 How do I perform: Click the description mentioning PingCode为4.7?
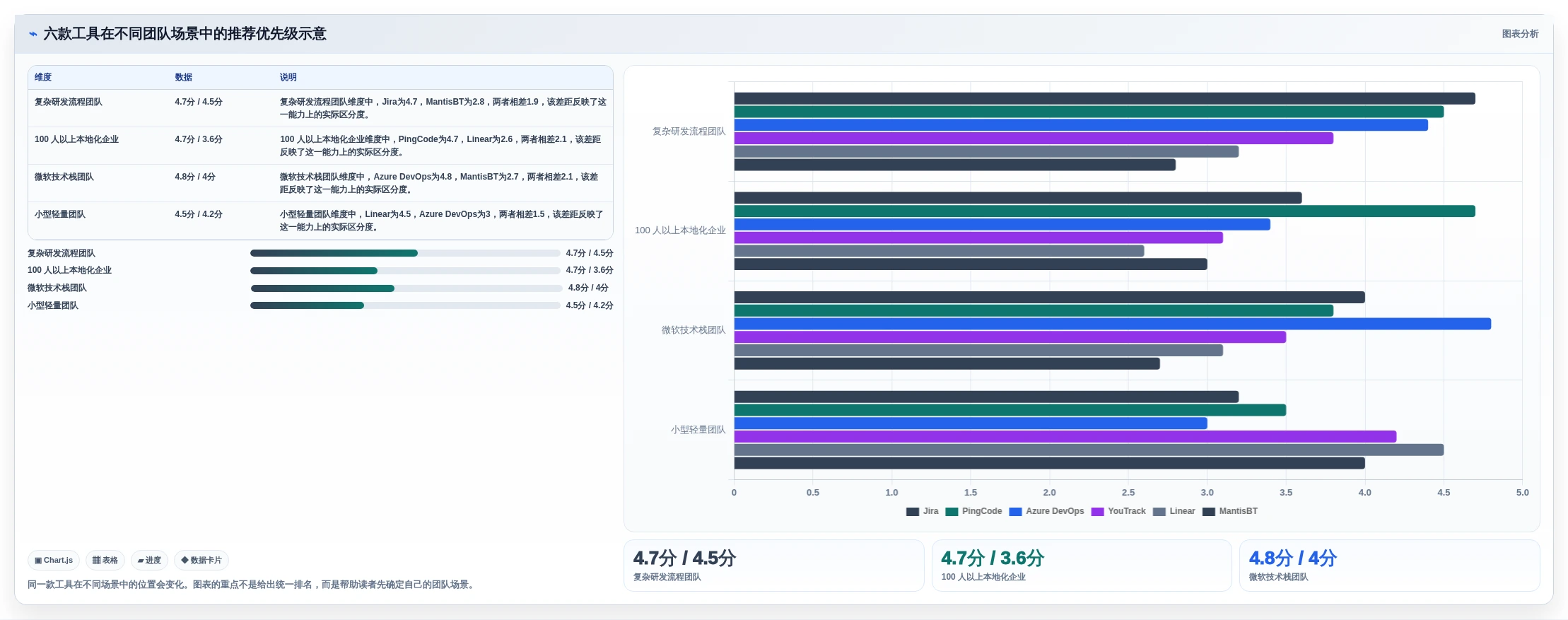click(x=440, y=146)
